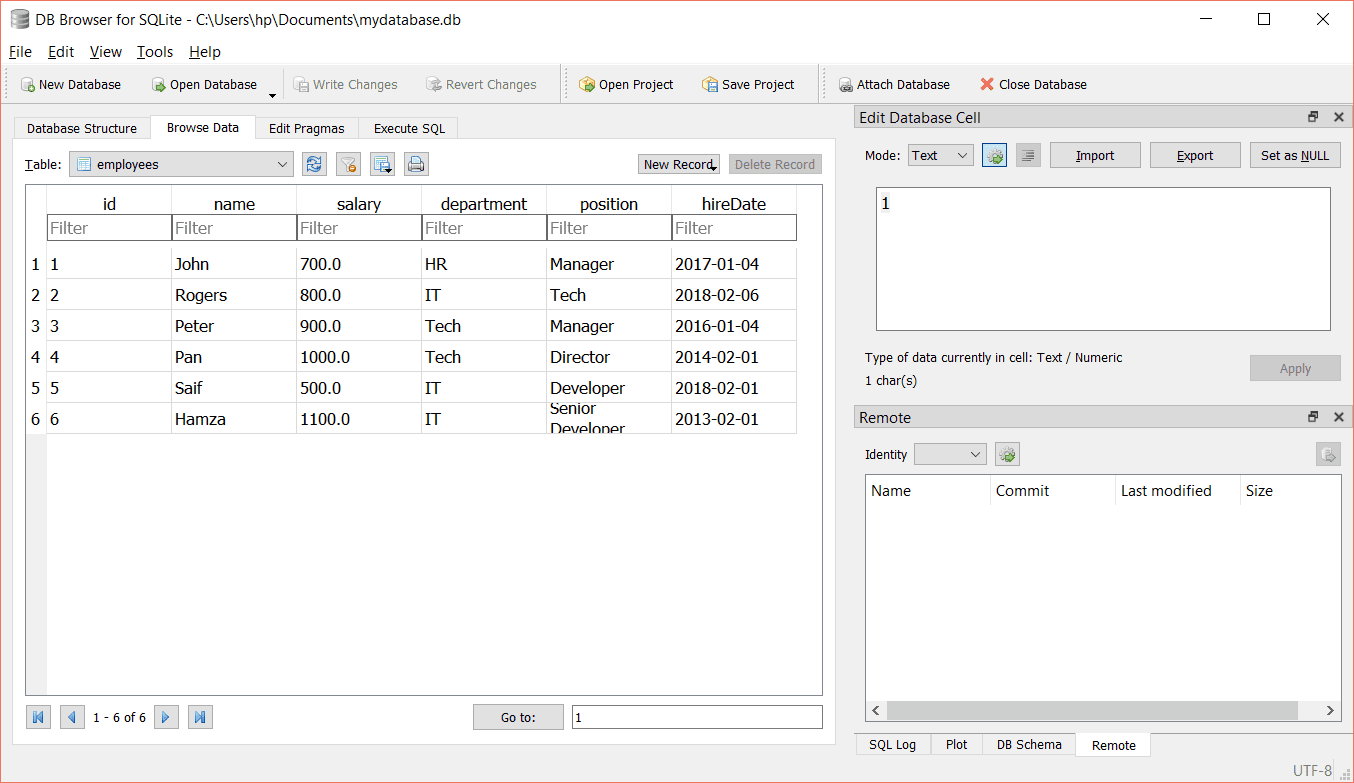
Task: Toggle automatic apply of cell edits
Action: 994,154
